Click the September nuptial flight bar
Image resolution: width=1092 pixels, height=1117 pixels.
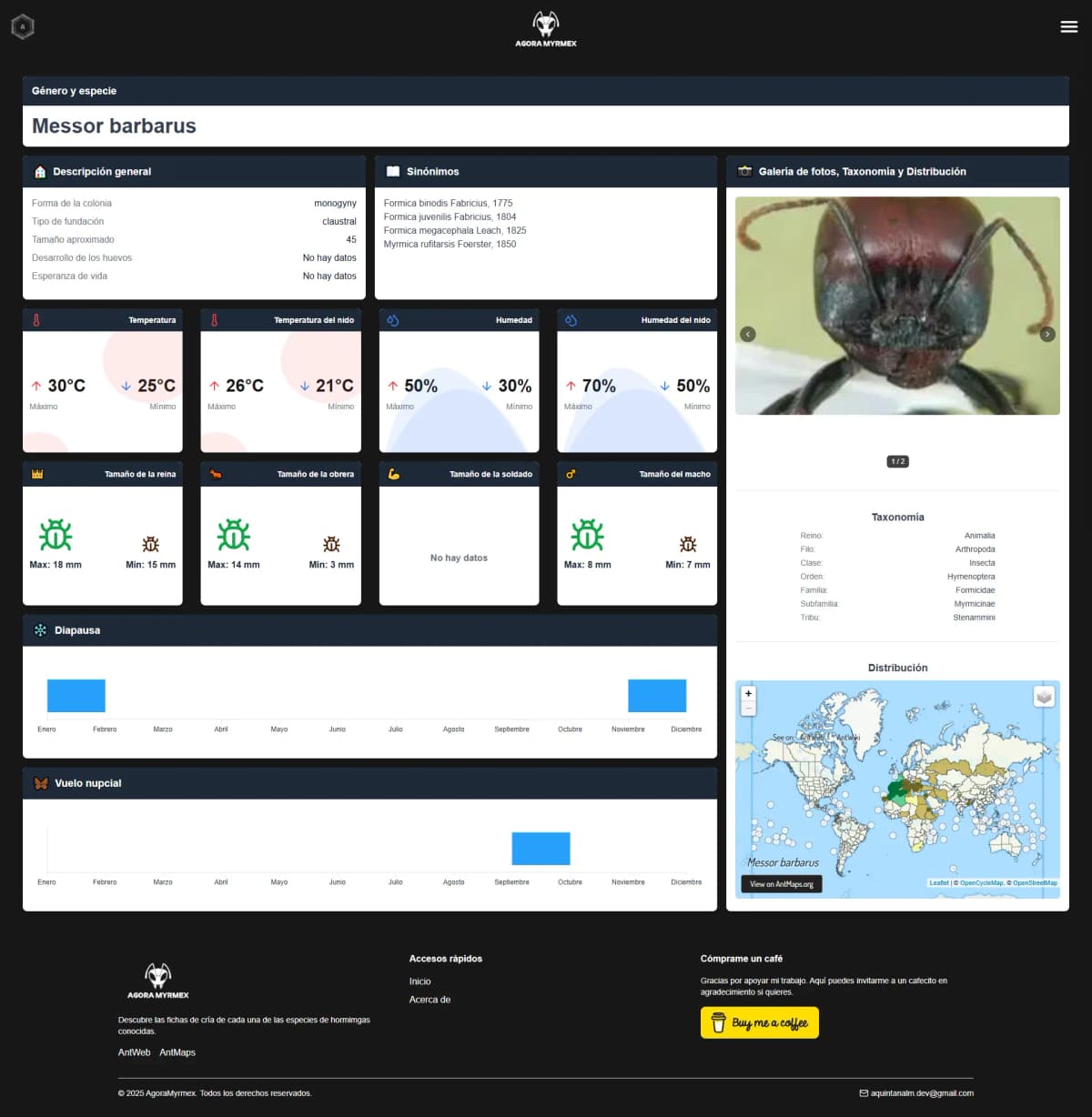click(x=541, y=849)
